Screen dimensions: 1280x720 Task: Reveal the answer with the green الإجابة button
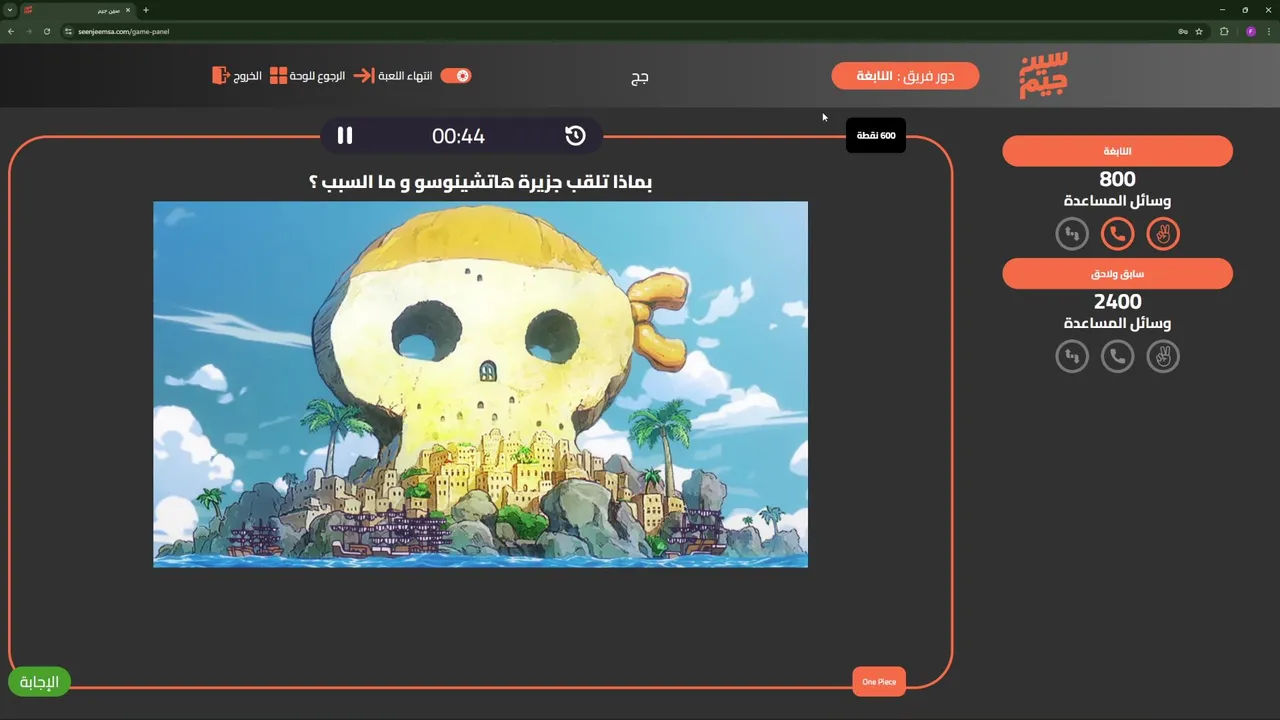point(39,683)
